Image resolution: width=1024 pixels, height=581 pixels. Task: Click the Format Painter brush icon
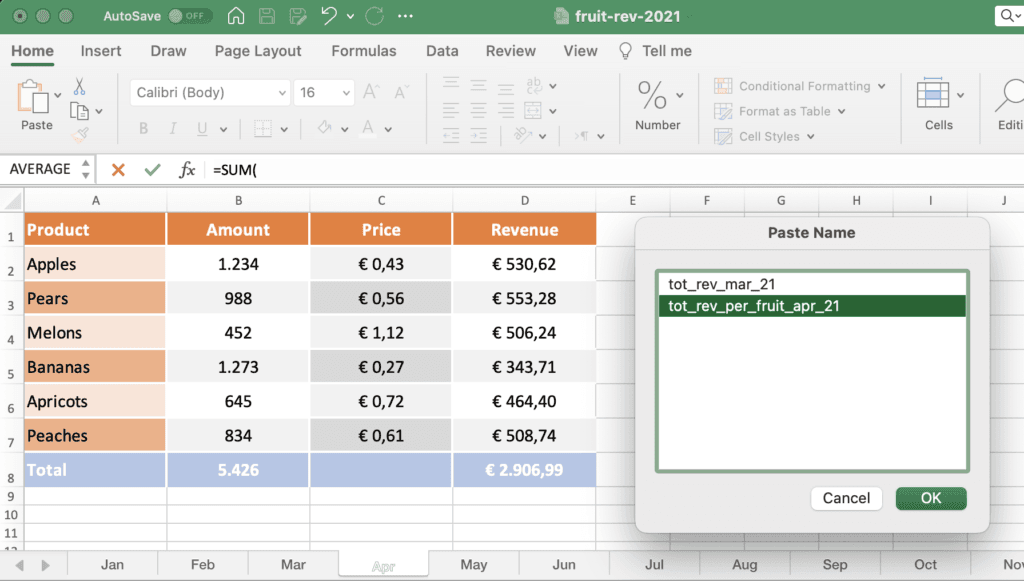[80, 134]
